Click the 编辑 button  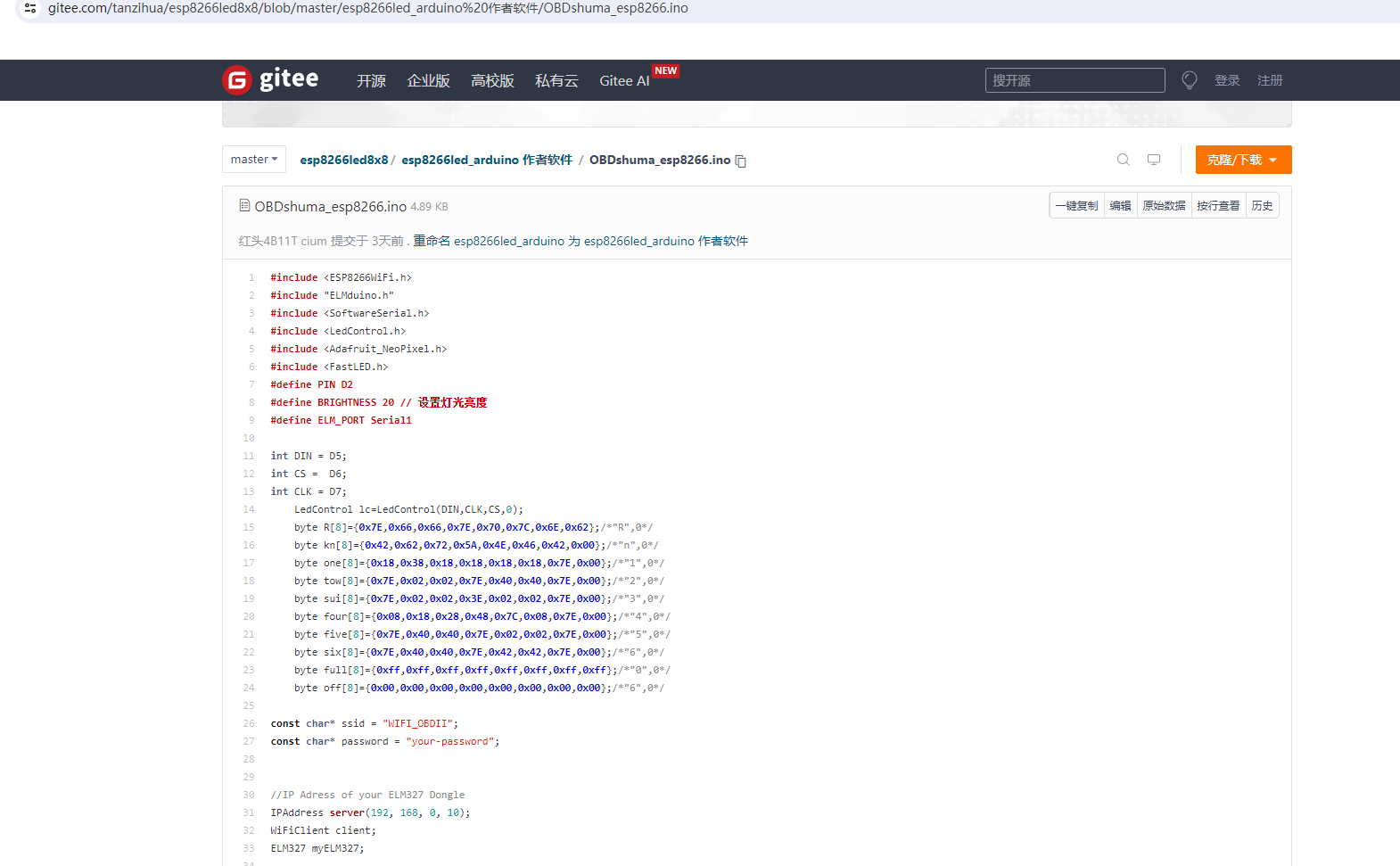(x=1121, y=206)
